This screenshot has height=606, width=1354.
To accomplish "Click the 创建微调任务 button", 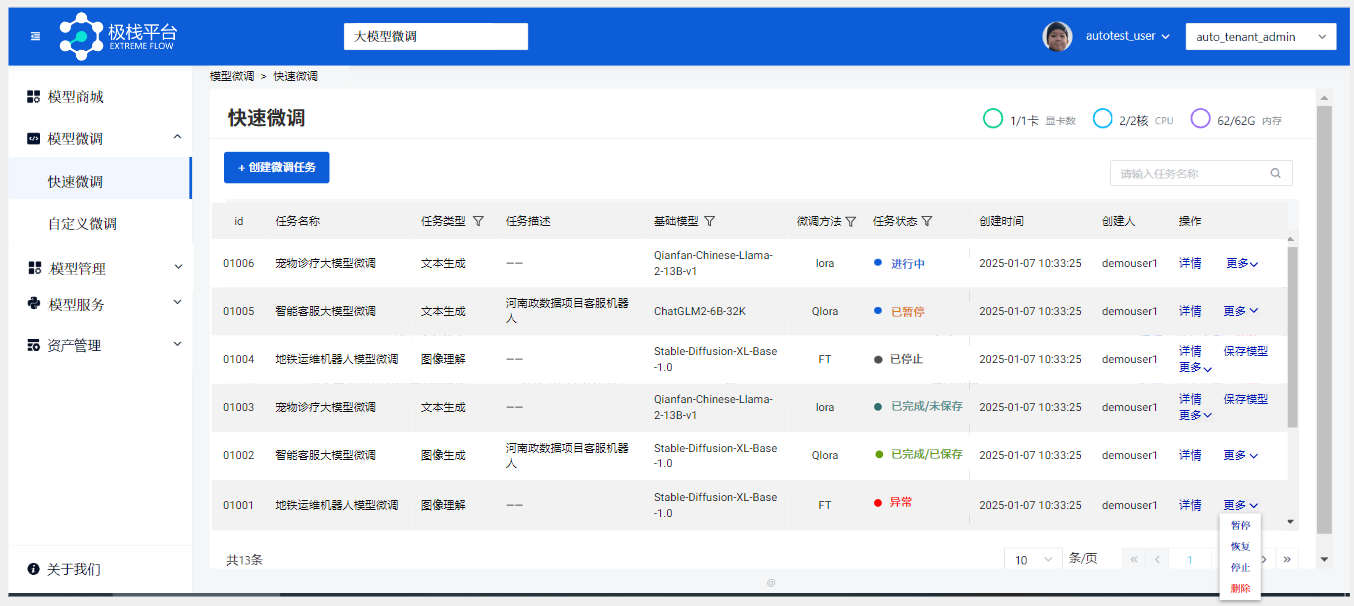I will tap(276, 167).
